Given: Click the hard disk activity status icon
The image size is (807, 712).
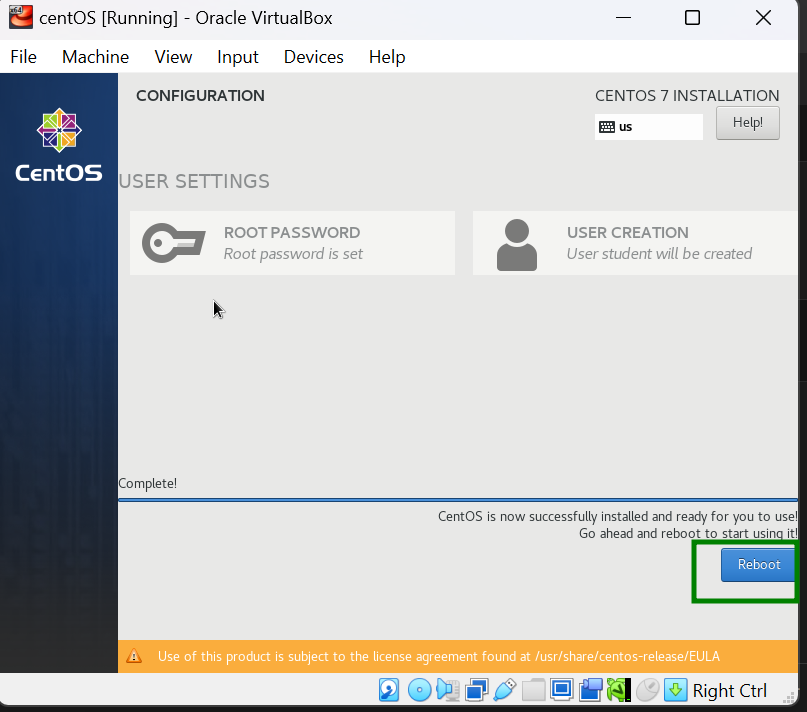Looking at the screenshot, I should 389,690.
